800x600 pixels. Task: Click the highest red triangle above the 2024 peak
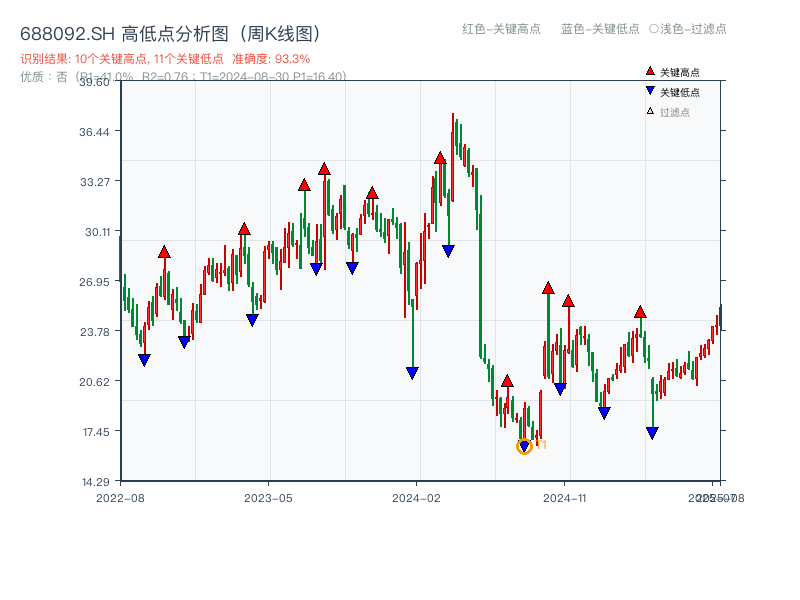click(x=440, y=156)
